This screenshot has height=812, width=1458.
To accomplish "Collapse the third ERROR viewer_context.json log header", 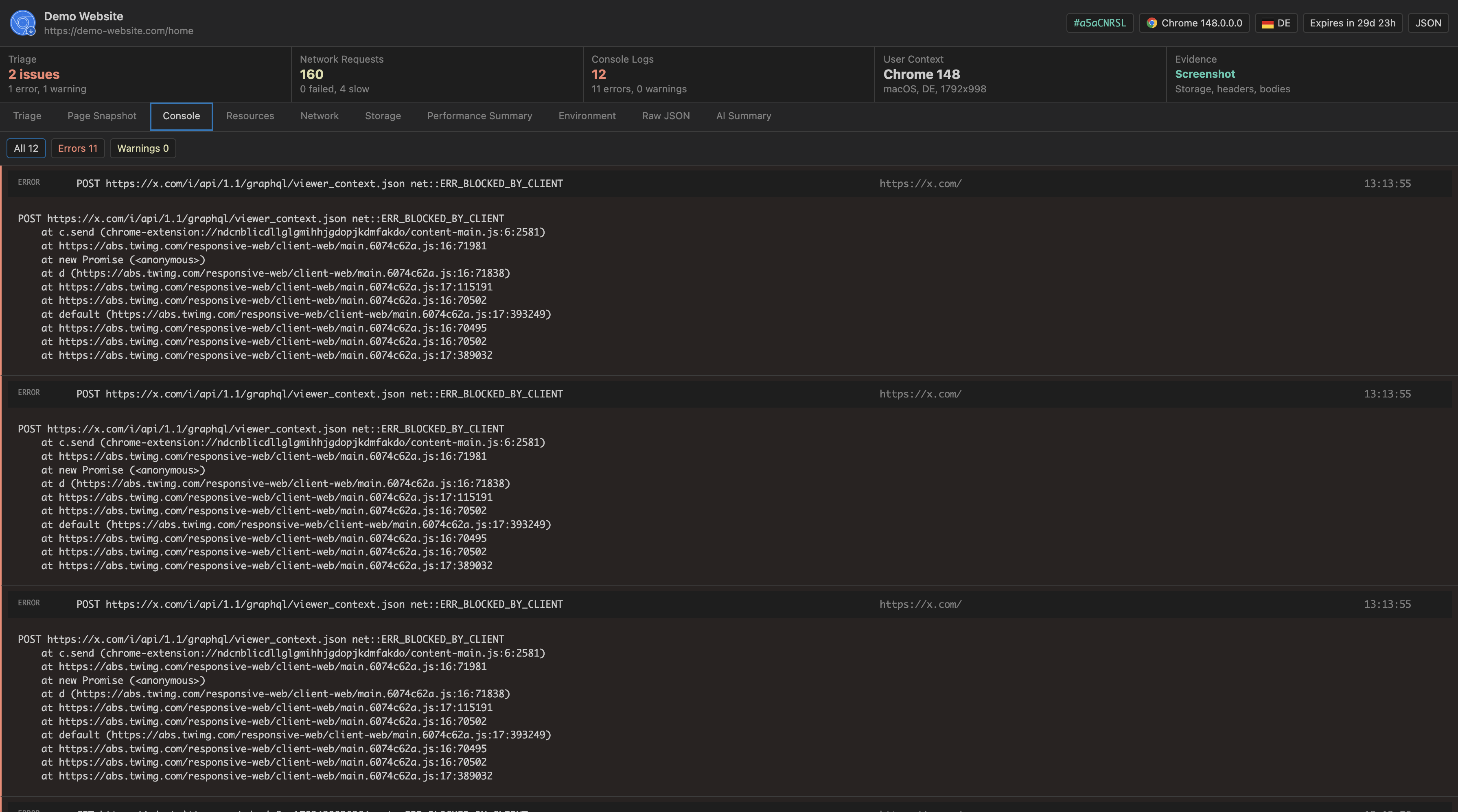I will [730, 605].
